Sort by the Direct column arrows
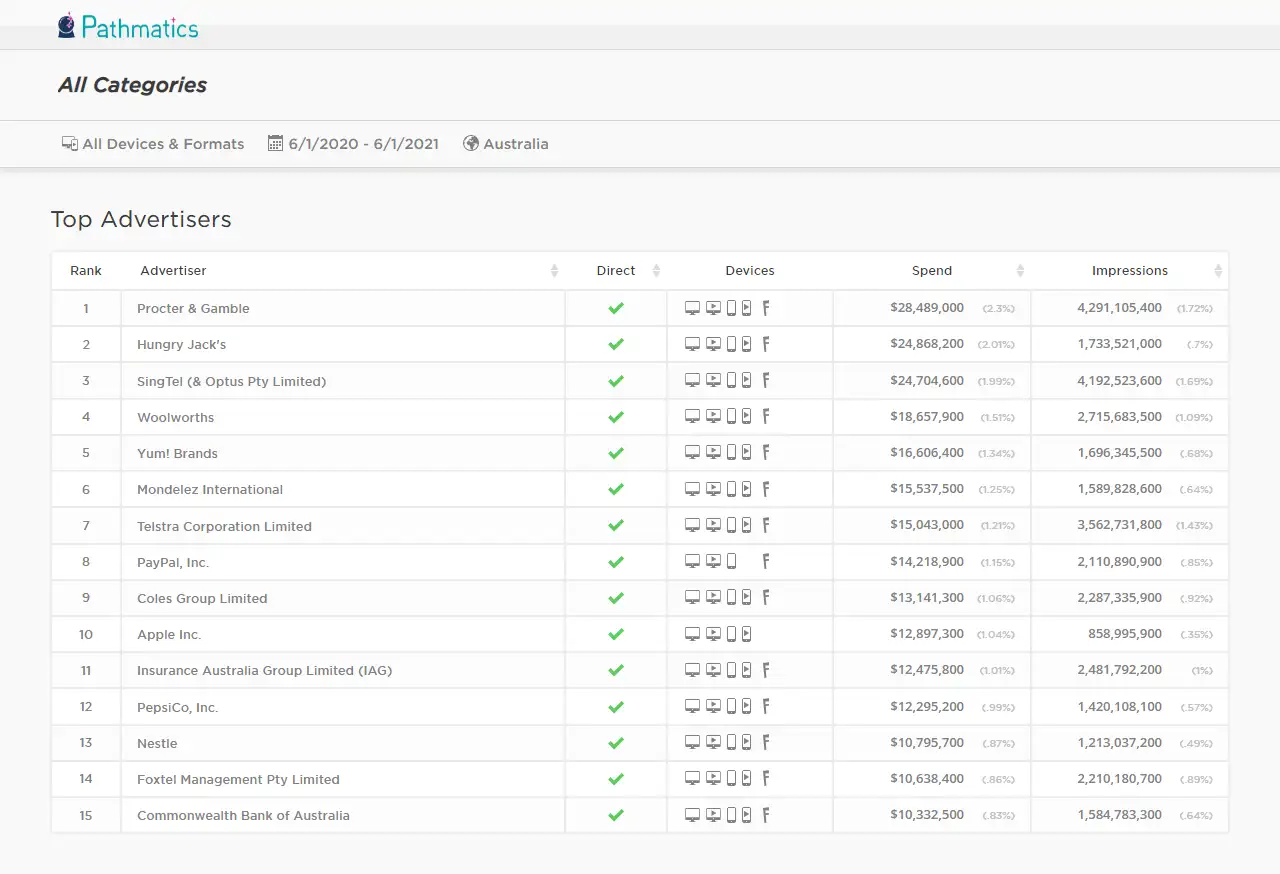 tap(656, 271)
